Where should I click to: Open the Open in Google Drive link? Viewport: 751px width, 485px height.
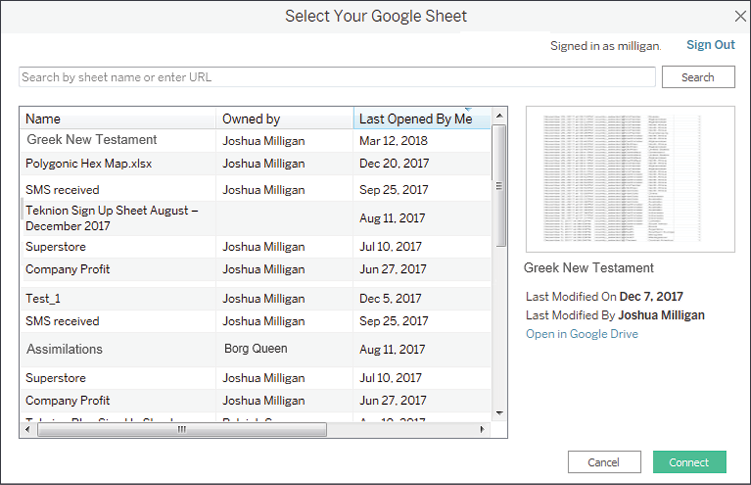click(582, 334)
